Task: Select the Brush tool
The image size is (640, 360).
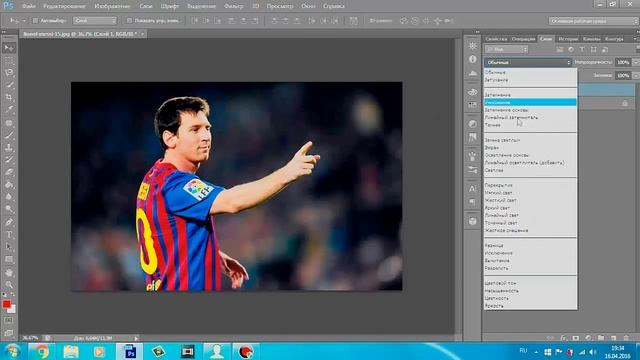Action: point(9,135)
